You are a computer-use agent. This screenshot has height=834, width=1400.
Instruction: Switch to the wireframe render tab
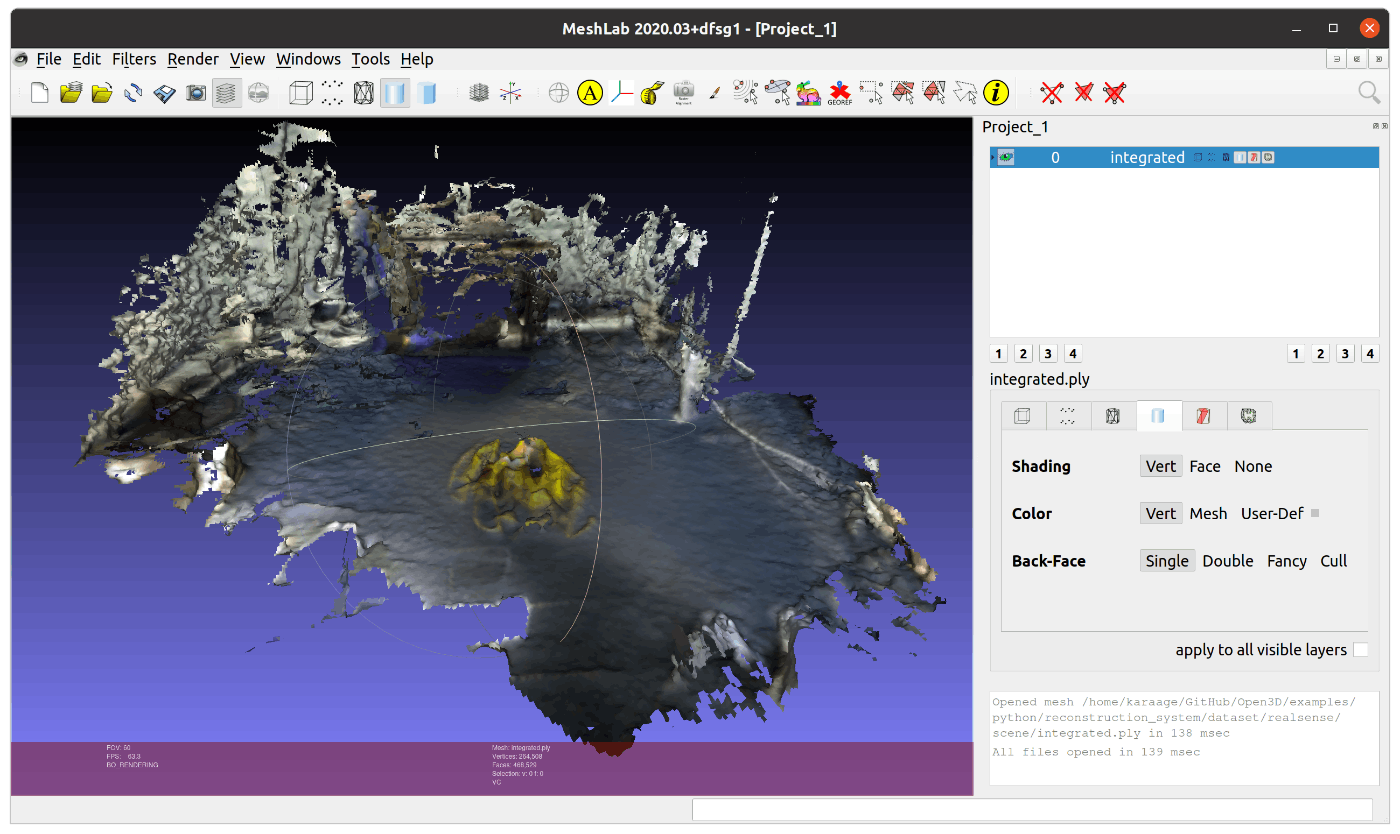point(1113,416)
